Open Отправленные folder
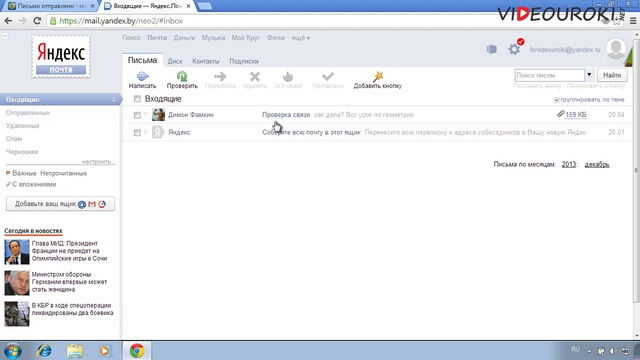Image resolution: width=640 pixels, height=360 pixels. pos(27,113)
